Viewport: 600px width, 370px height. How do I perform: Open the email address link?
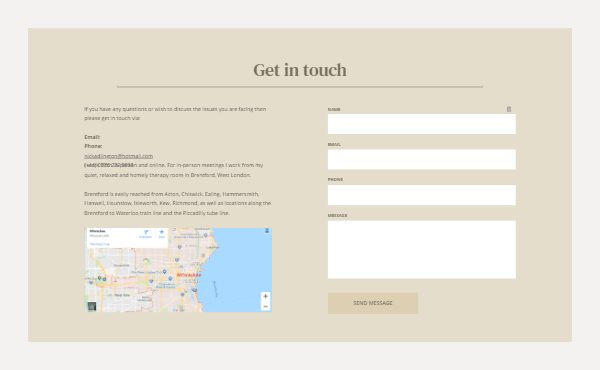119,156
